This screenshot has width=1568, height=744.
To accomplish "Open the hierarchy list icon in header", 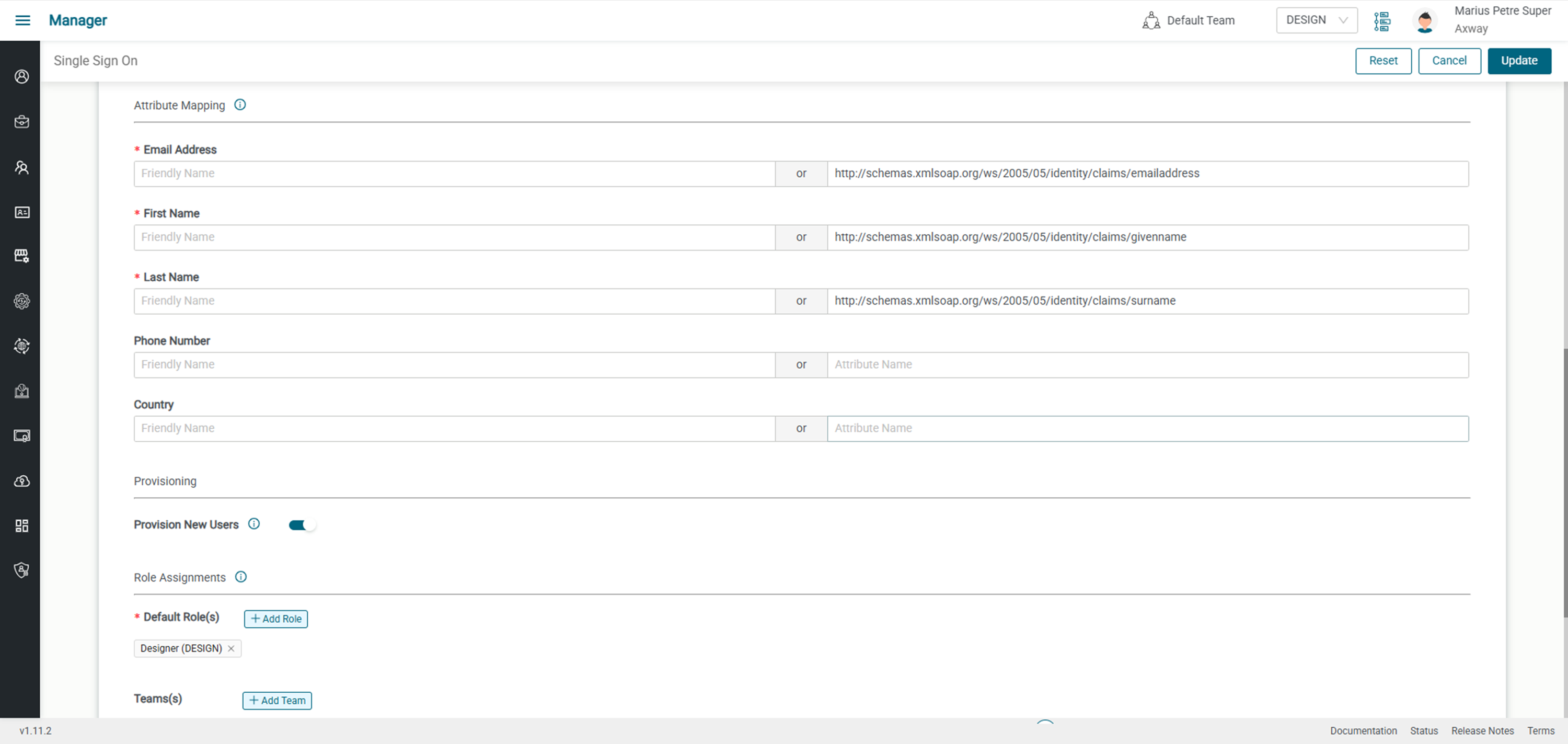I will [1382, 21].
